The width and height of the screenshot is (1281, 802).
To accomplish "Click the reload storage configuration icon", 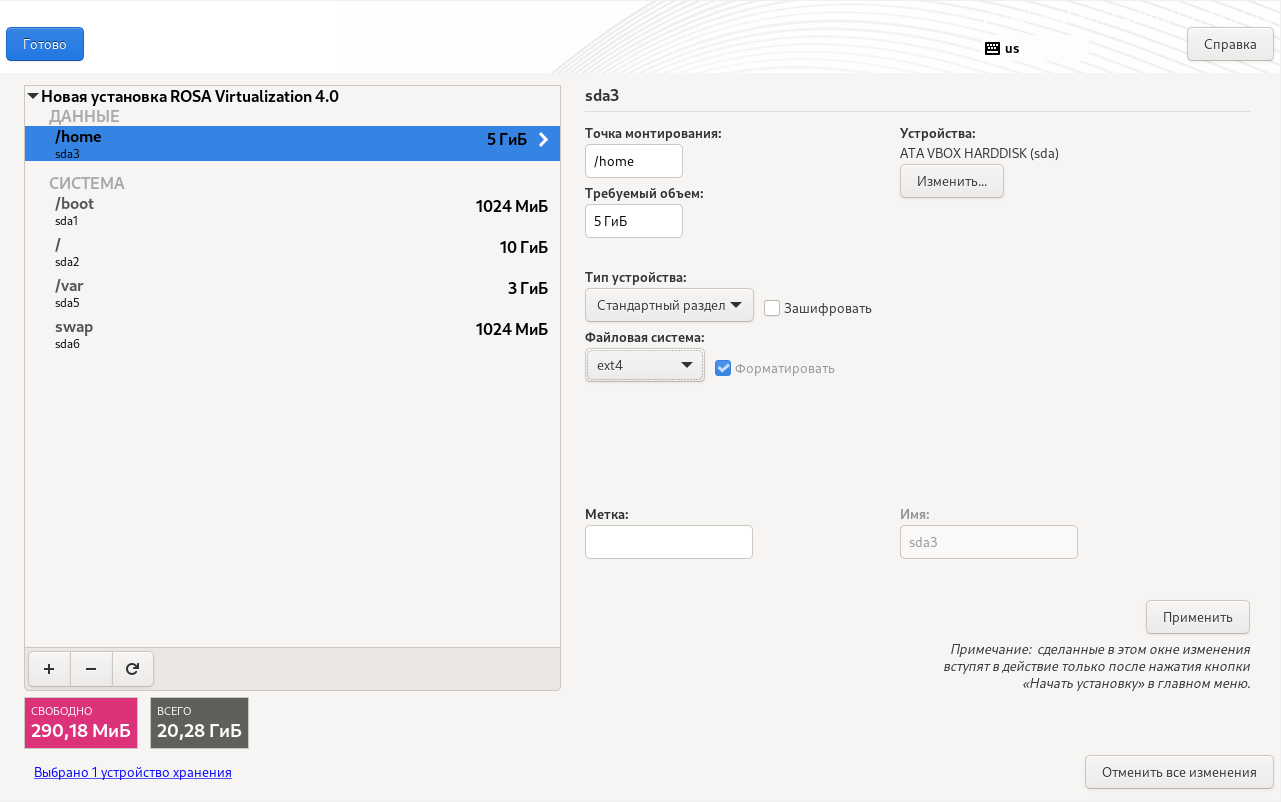I will click(x=133, y=669).
